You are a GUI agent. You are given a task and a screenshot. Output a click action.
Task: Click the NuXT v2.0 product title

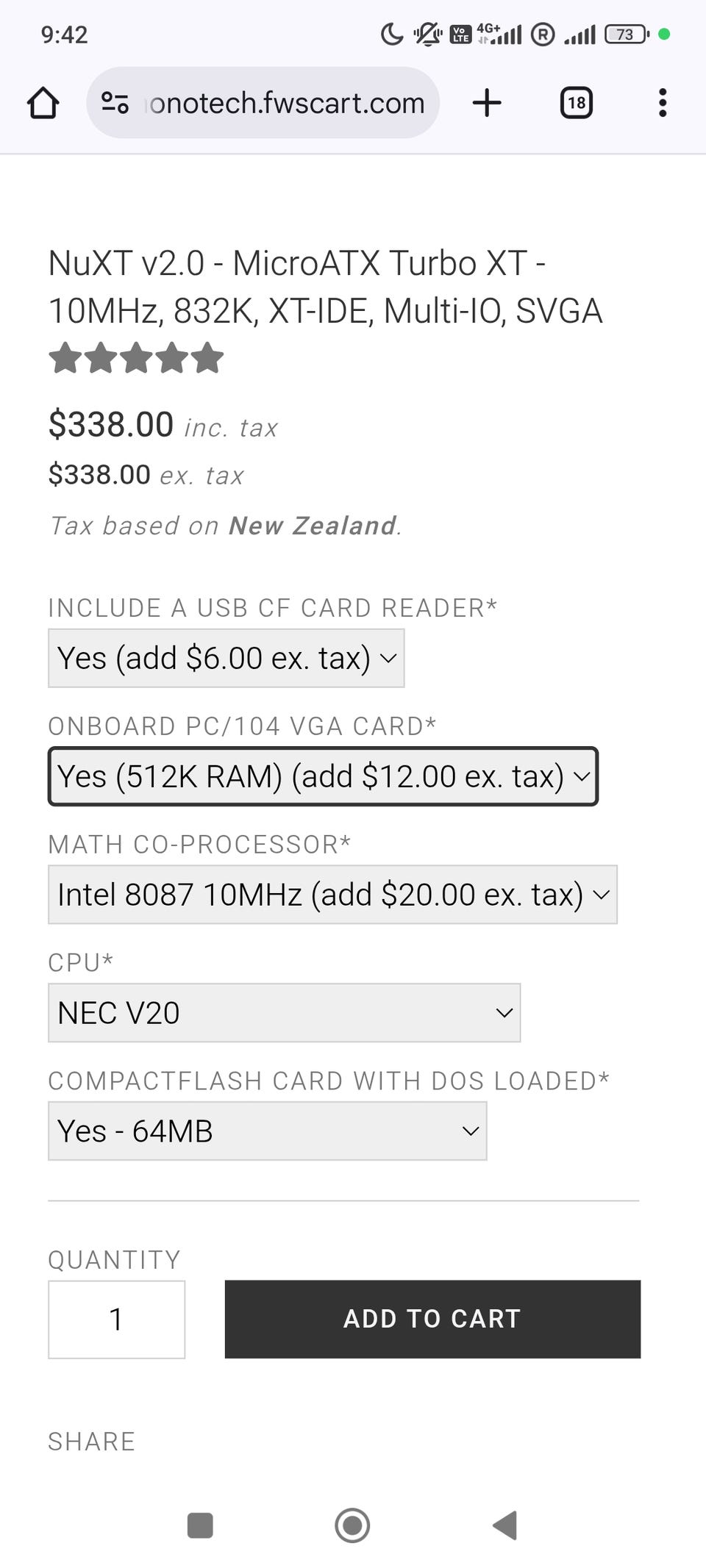[325, 287]
